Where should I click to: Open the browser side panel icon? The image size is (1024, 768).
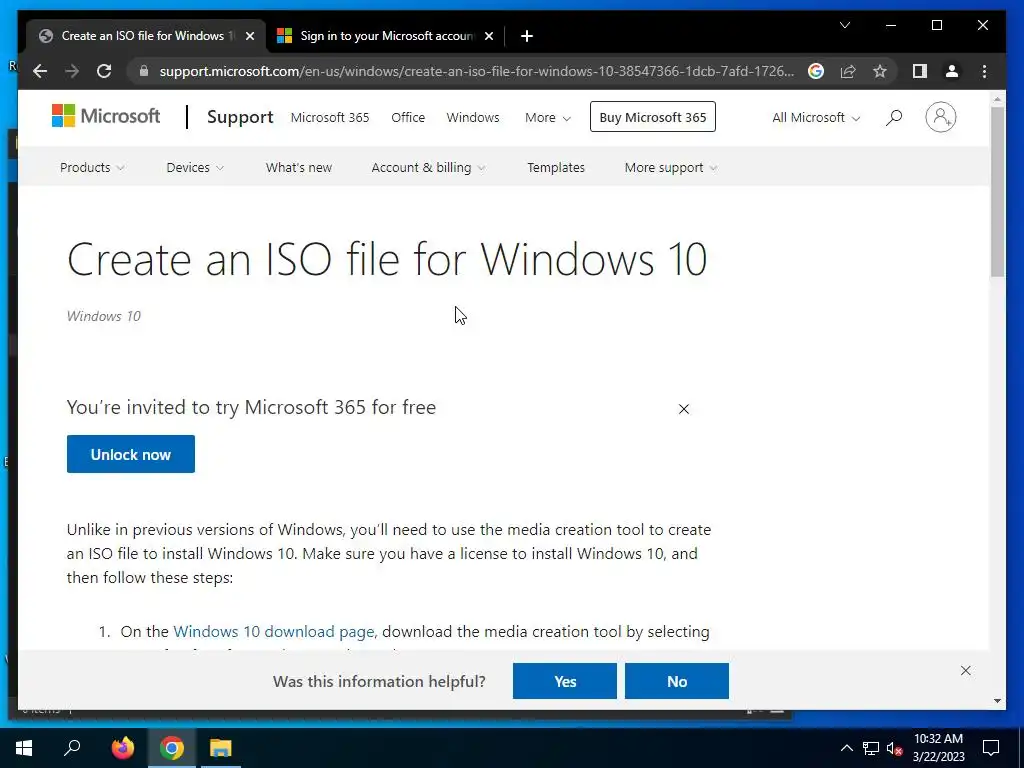(920, 71)
